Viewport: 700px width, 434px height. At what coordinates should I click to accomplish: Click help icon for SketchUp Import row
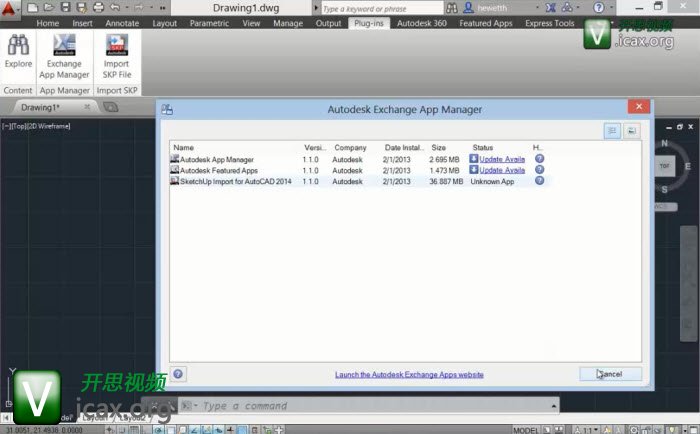click(539, 181)
